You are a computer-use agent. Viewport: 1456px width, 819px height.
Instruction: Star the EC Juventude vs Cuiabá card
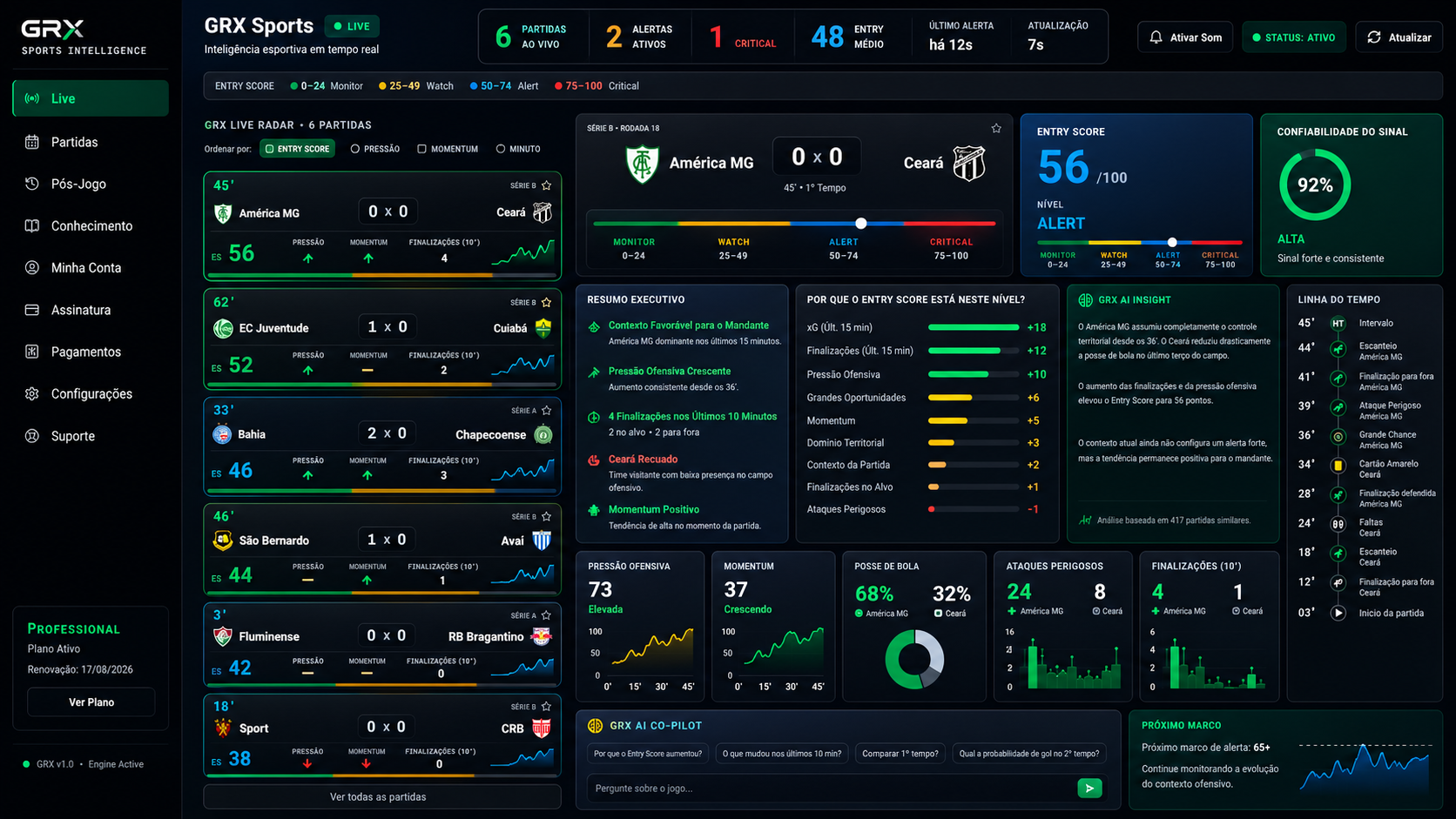click(x=546, y=303)
